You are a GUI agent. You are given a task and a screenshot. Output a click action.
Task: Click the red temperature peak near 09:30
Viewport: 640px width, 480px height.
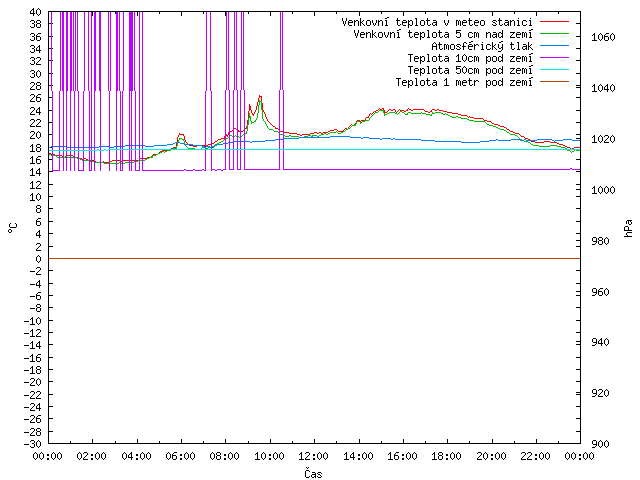click(x=260, y=97)
